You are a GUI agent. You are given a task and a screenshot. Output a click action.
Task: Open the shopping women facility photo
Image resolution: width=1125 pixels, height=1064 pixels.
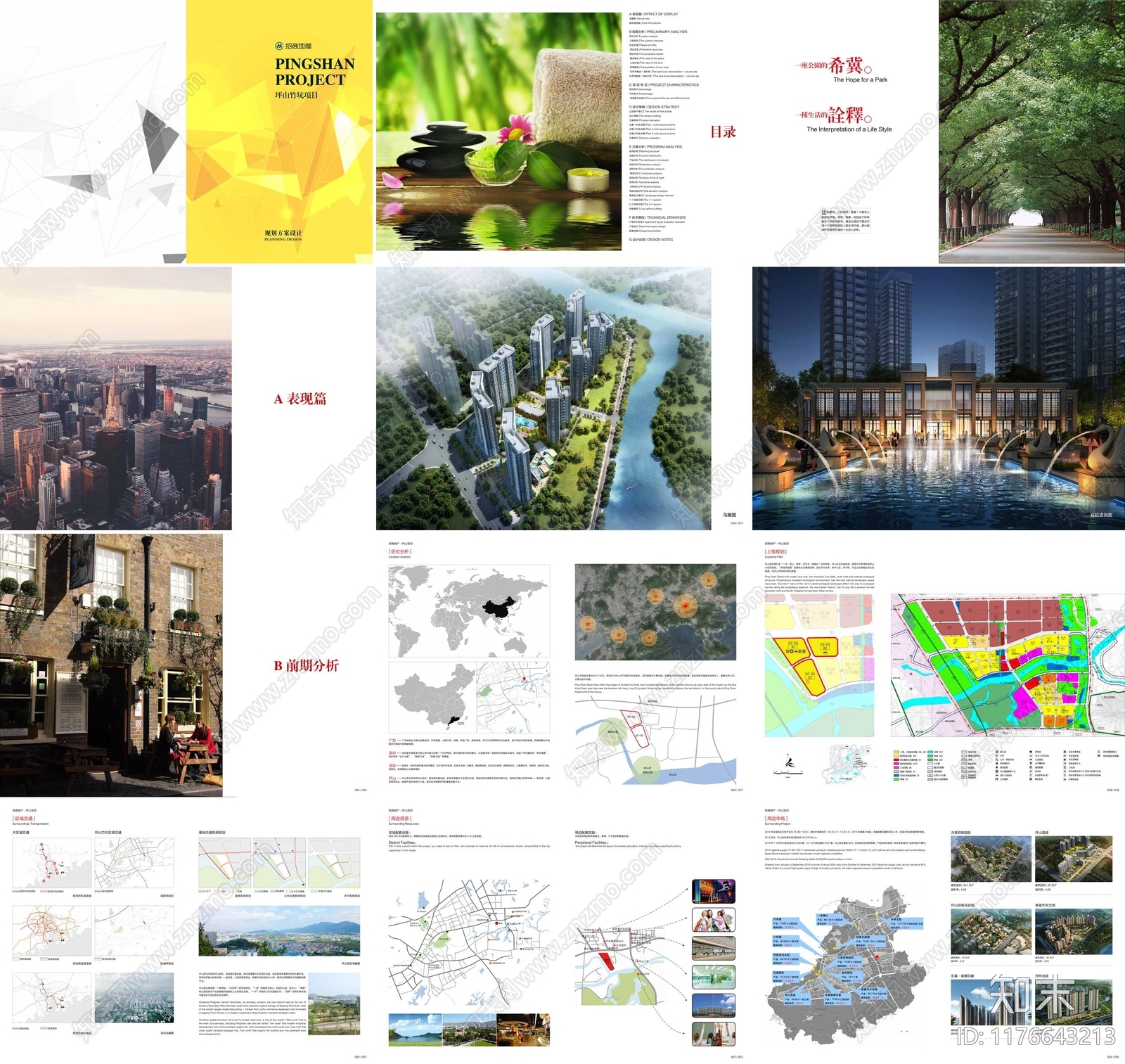[714, 920]
